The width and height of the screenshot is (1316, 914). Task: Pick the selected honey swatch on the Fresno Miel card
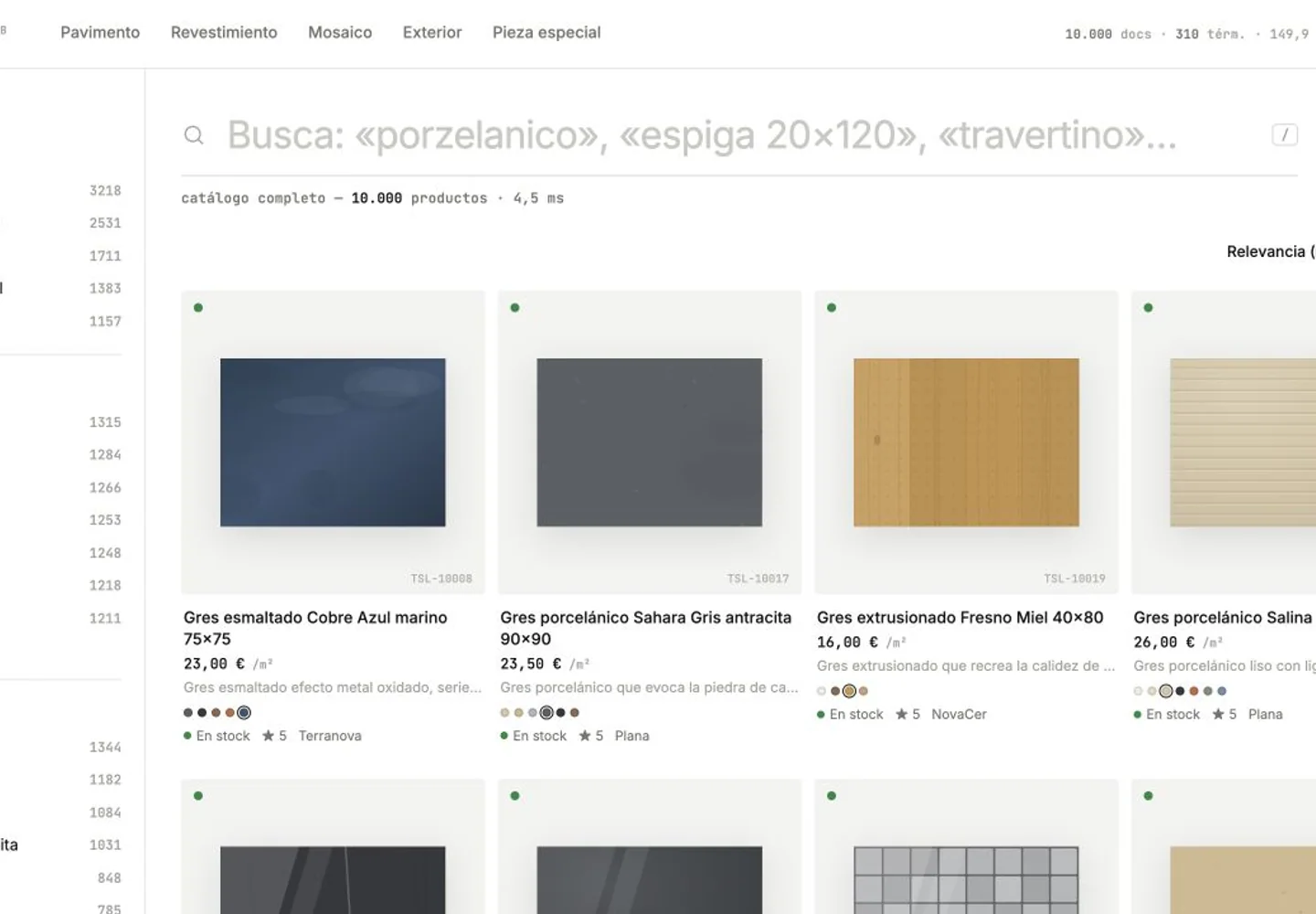(849, 691)
